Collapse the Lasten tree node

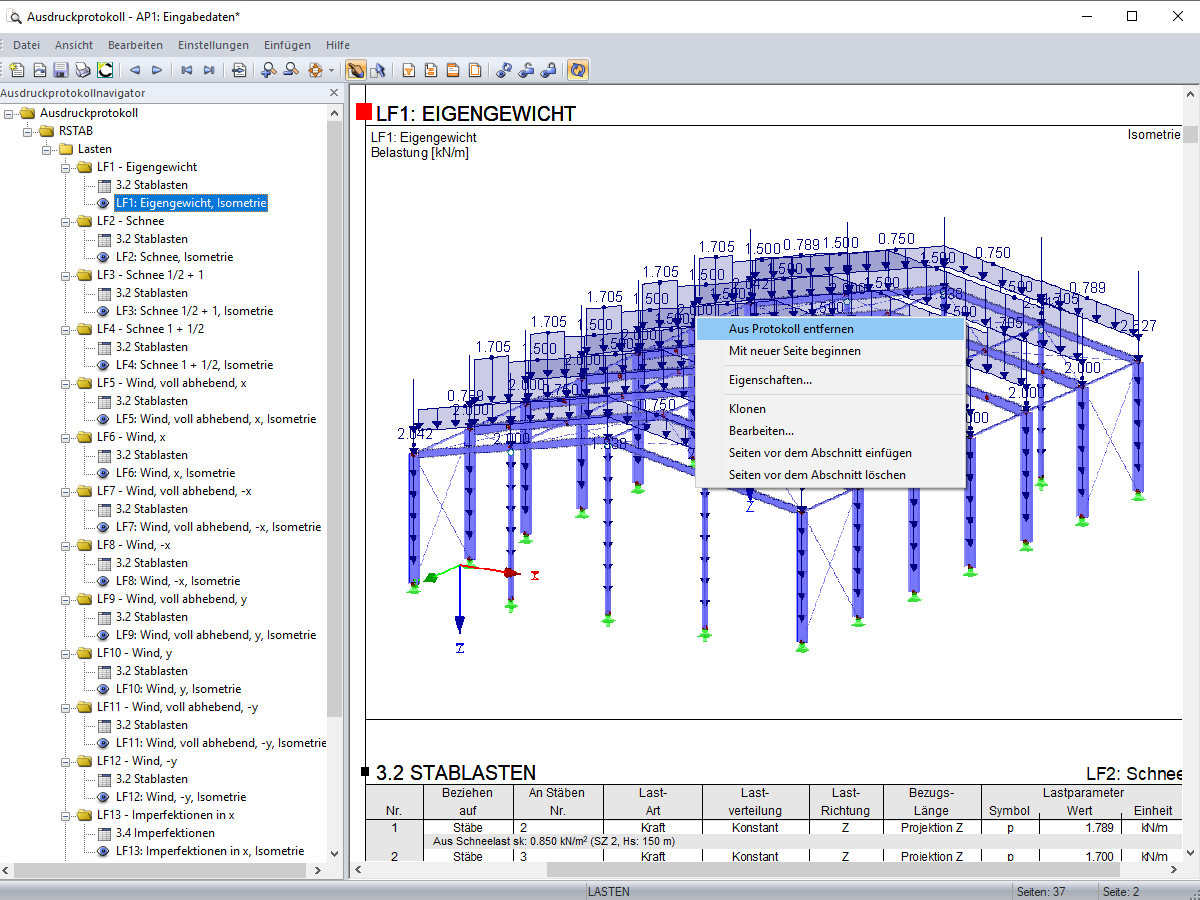(47, 149)
